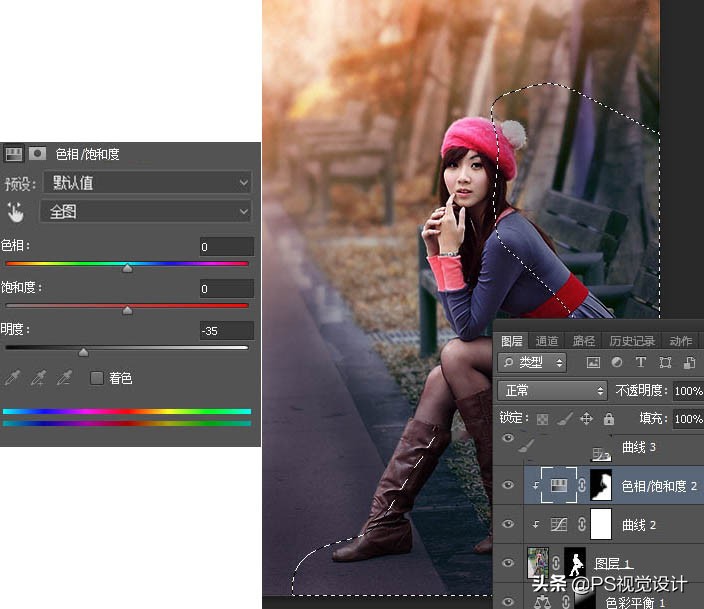Click the mask icon in properties header

pyautogui.click(x=37, y=154)
